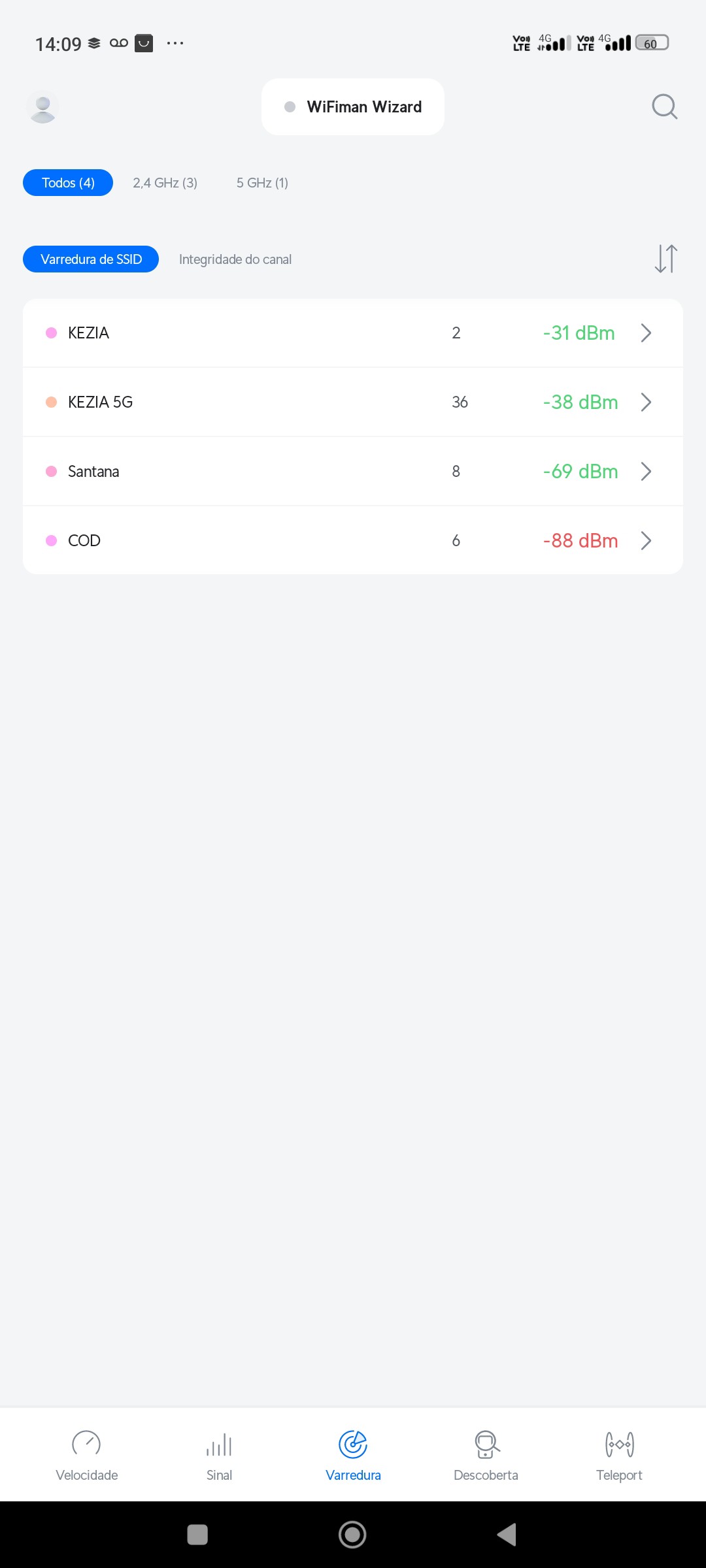Screen dimensions: 706x1568
Task: Switch to Integridade do canal view
Action: [235, 259]
